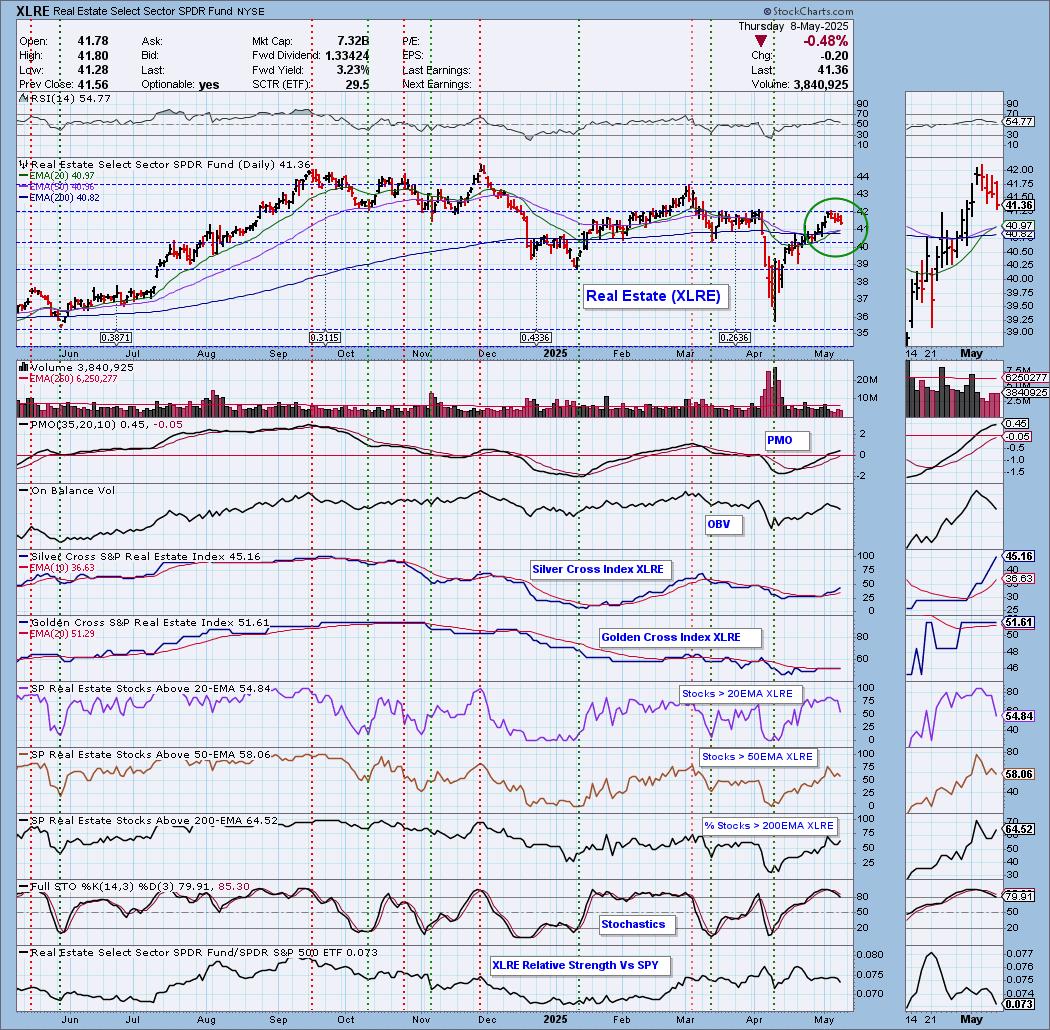Screen dimensions: 1050x1030
Task: Click the 'Stocks > 50EMA XLRE' annotation
Action: [x=757, y=757]
